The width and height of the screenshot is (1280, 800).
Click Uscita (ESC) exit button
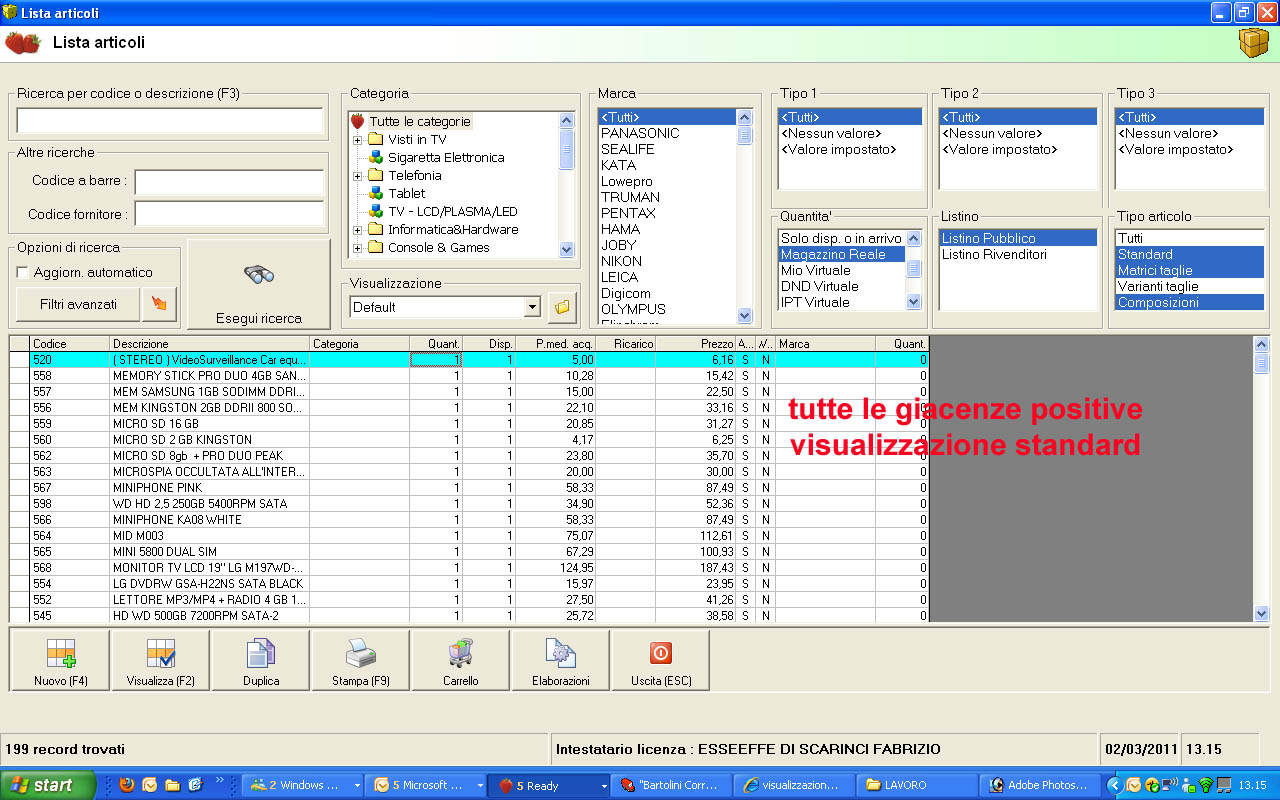661,661
